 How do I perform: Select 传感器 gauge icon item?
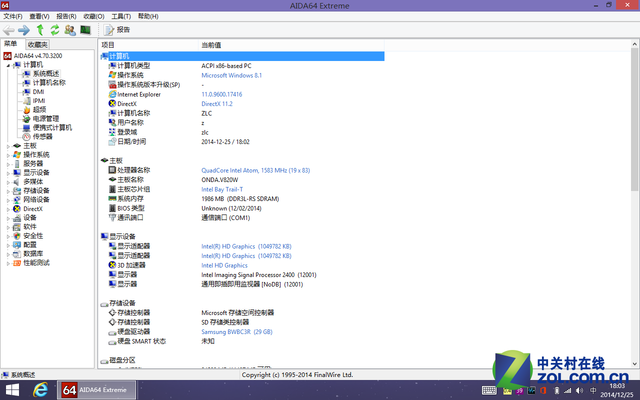pos(27,137)
